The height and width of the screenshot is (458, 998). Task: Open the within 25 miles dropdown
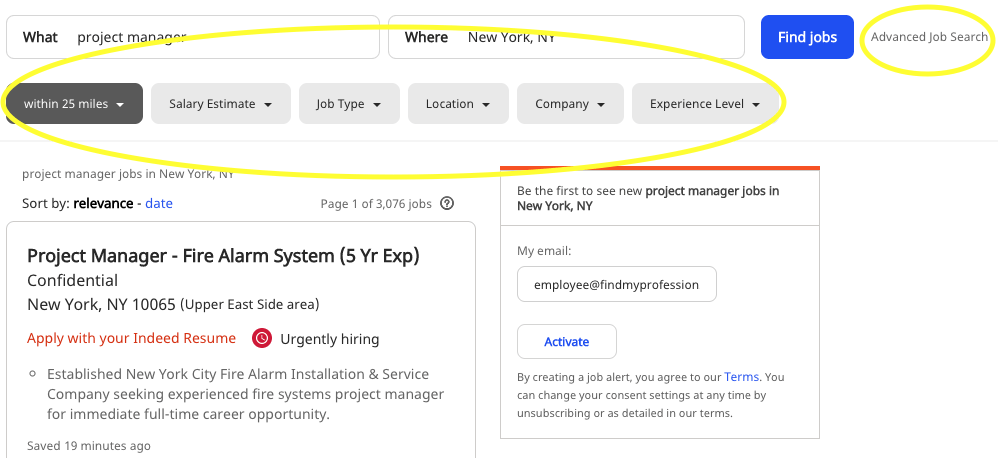pyautogui.click(x=74, y=104)
